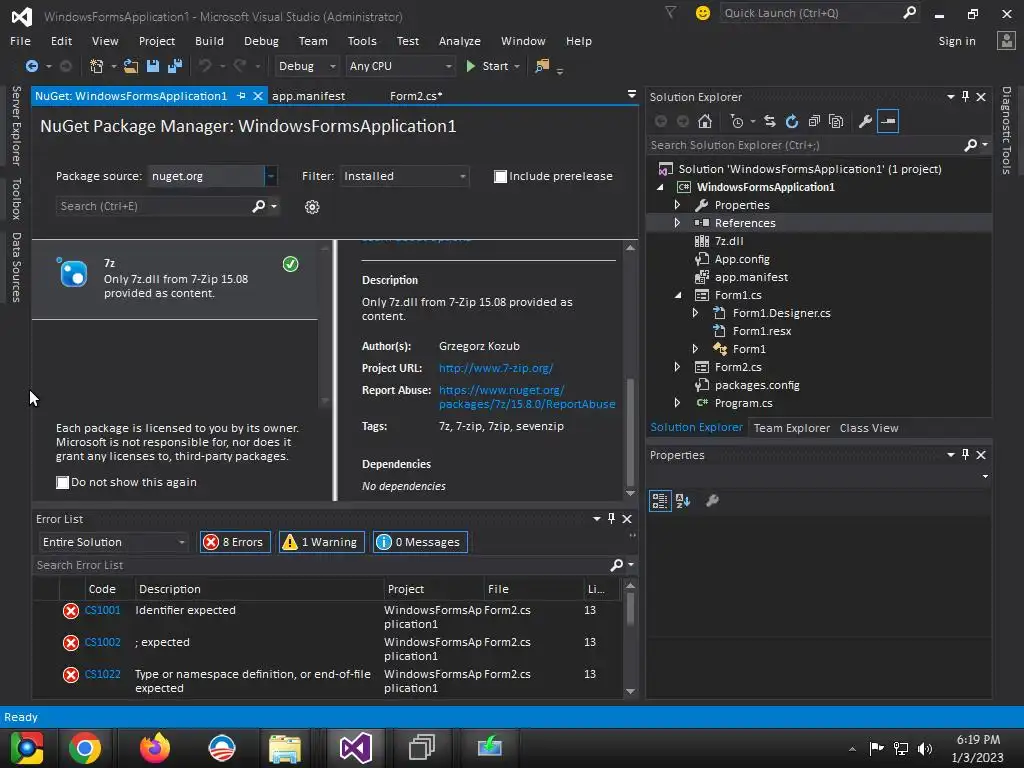Click the user account avatar icon

1006,41
